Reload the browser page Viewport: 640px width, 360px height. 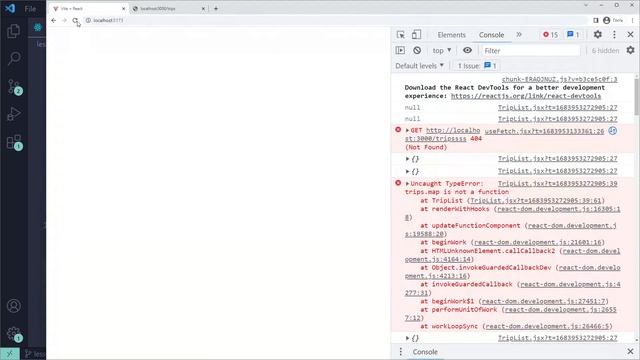[x=75, y=20]
